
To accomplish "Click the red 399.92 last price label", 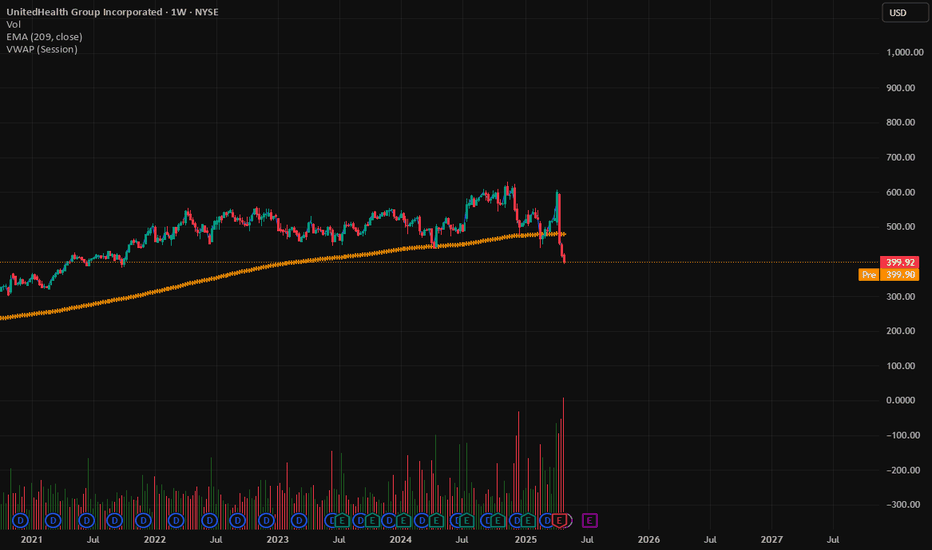I will point(899,262).
